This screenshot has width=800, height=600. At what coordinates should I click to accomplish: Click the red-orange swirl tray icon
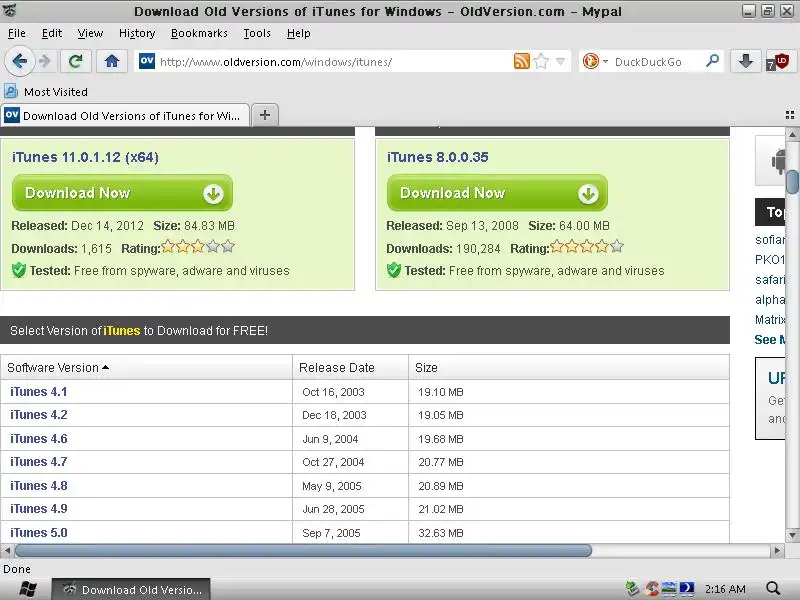tap(651, 589)
